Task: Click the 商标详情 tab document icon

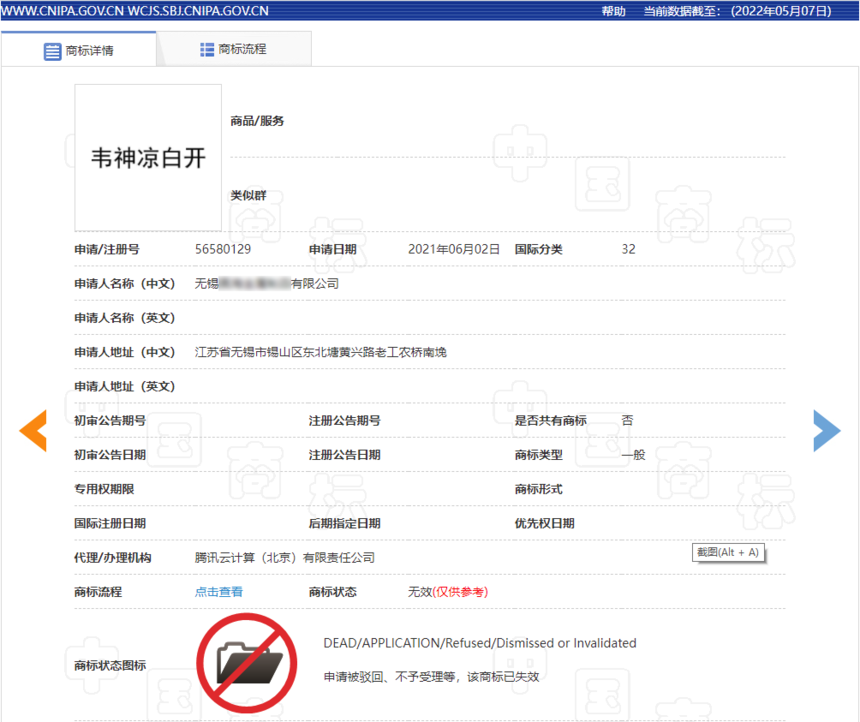Action: (52, 51)
